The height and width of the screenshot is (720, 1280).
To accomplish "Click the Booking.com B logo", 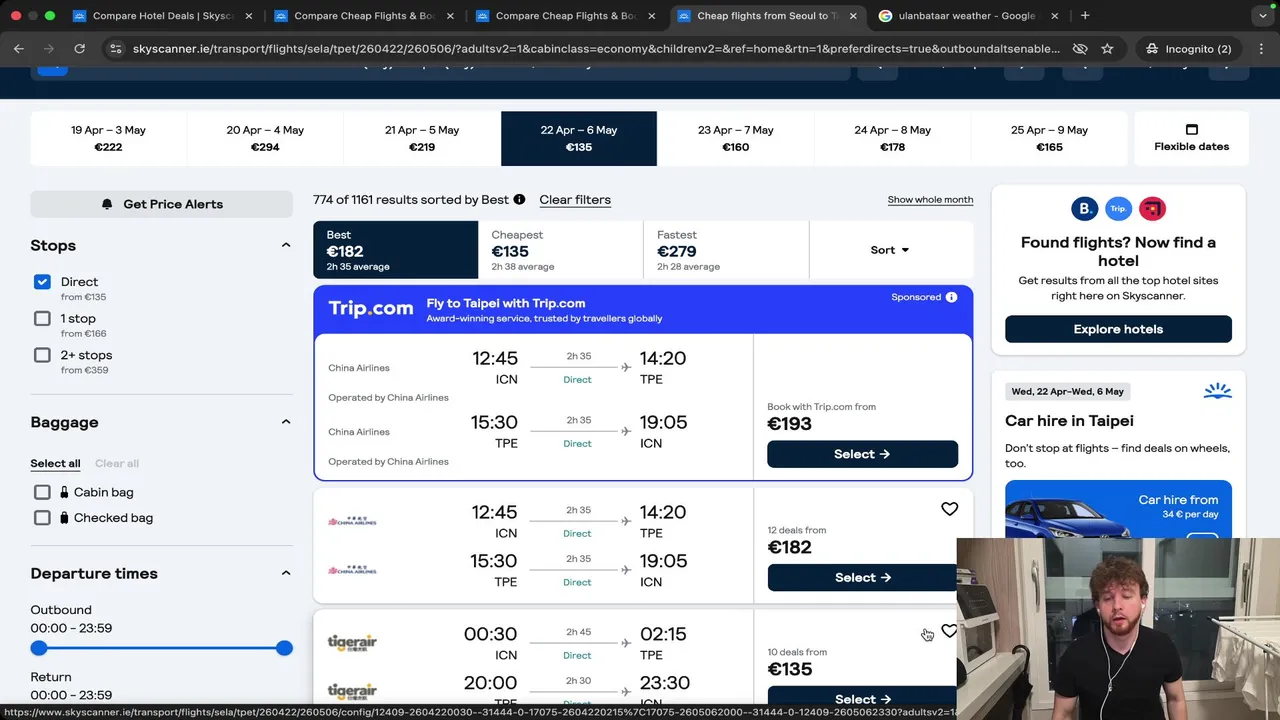I will (x=1084, y=208).
